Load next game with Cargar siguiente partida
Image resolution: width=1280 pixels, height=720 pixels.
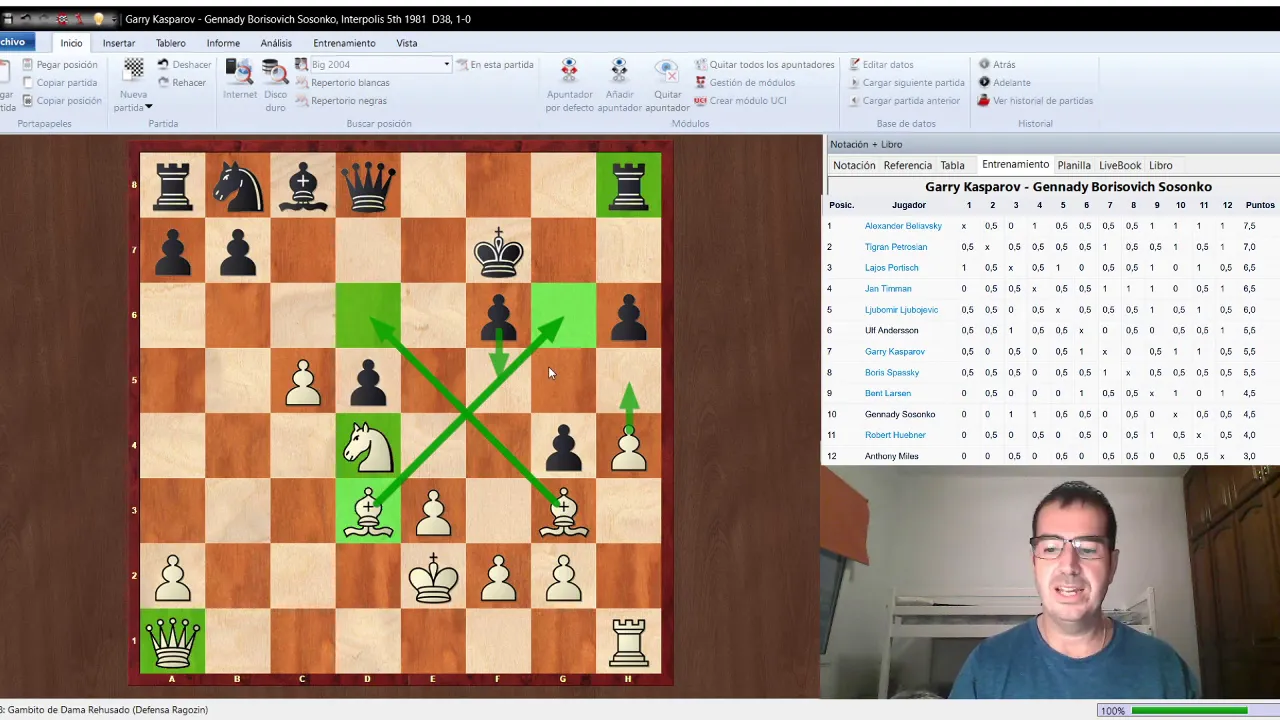pos(906,82)
